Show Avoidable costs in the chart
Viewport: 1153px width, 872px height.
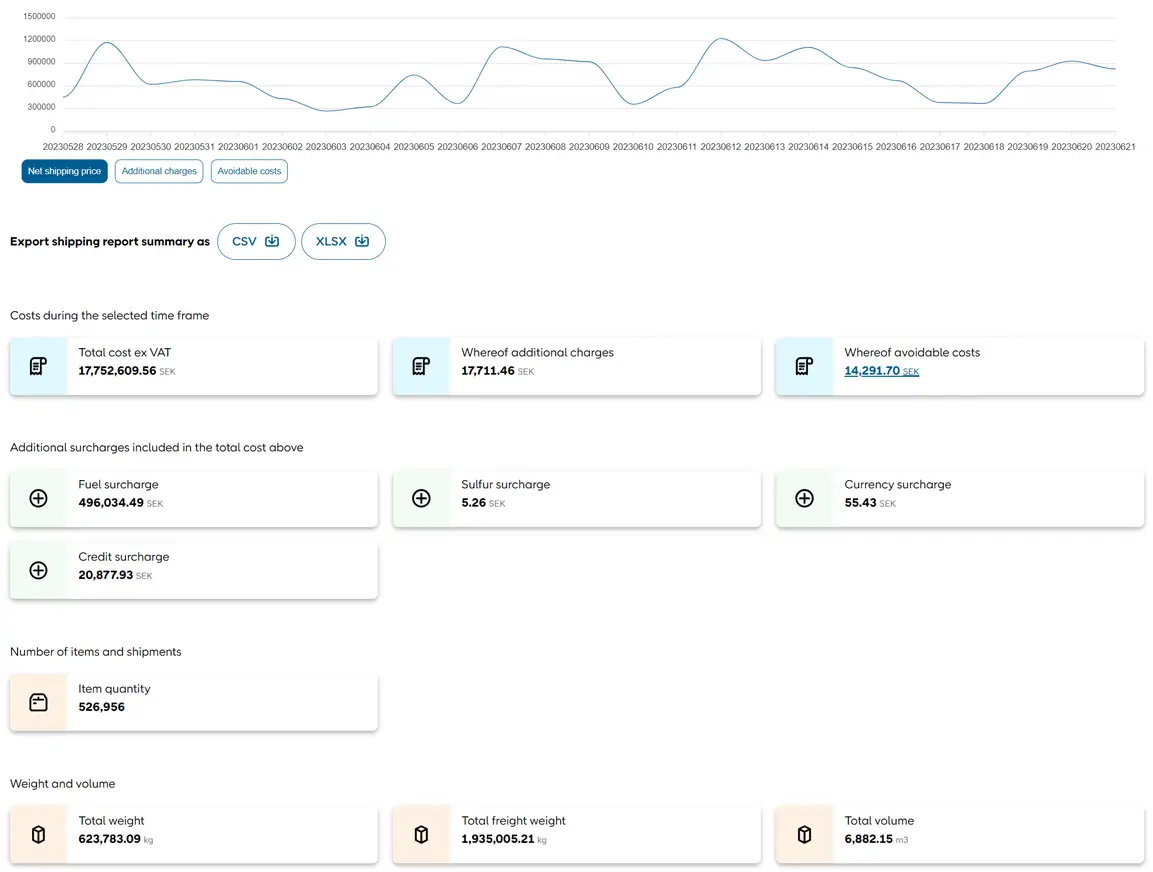point(249,171)
